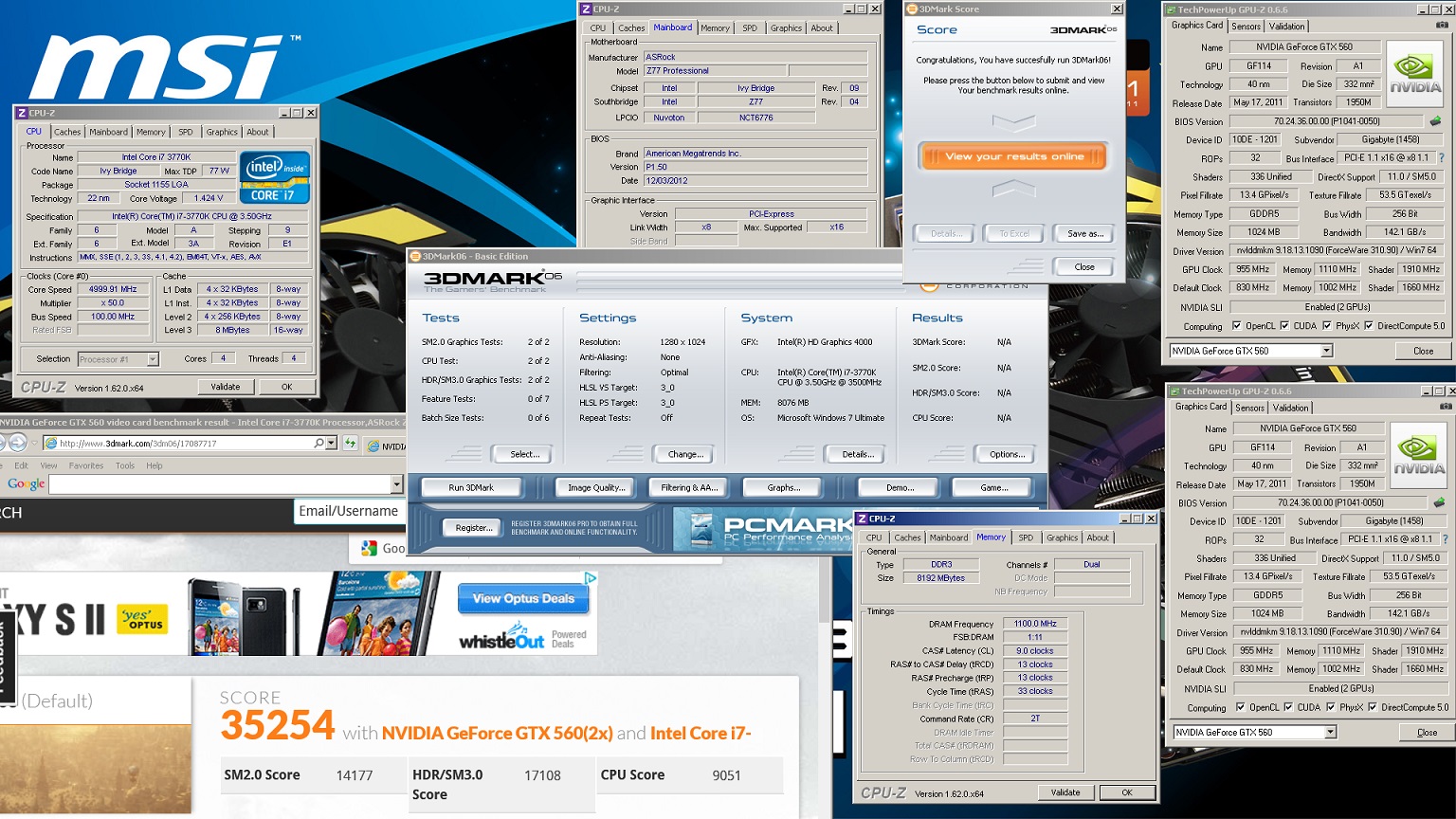Click the Internet Explorer forward navigation arrow

click(17, 443)
